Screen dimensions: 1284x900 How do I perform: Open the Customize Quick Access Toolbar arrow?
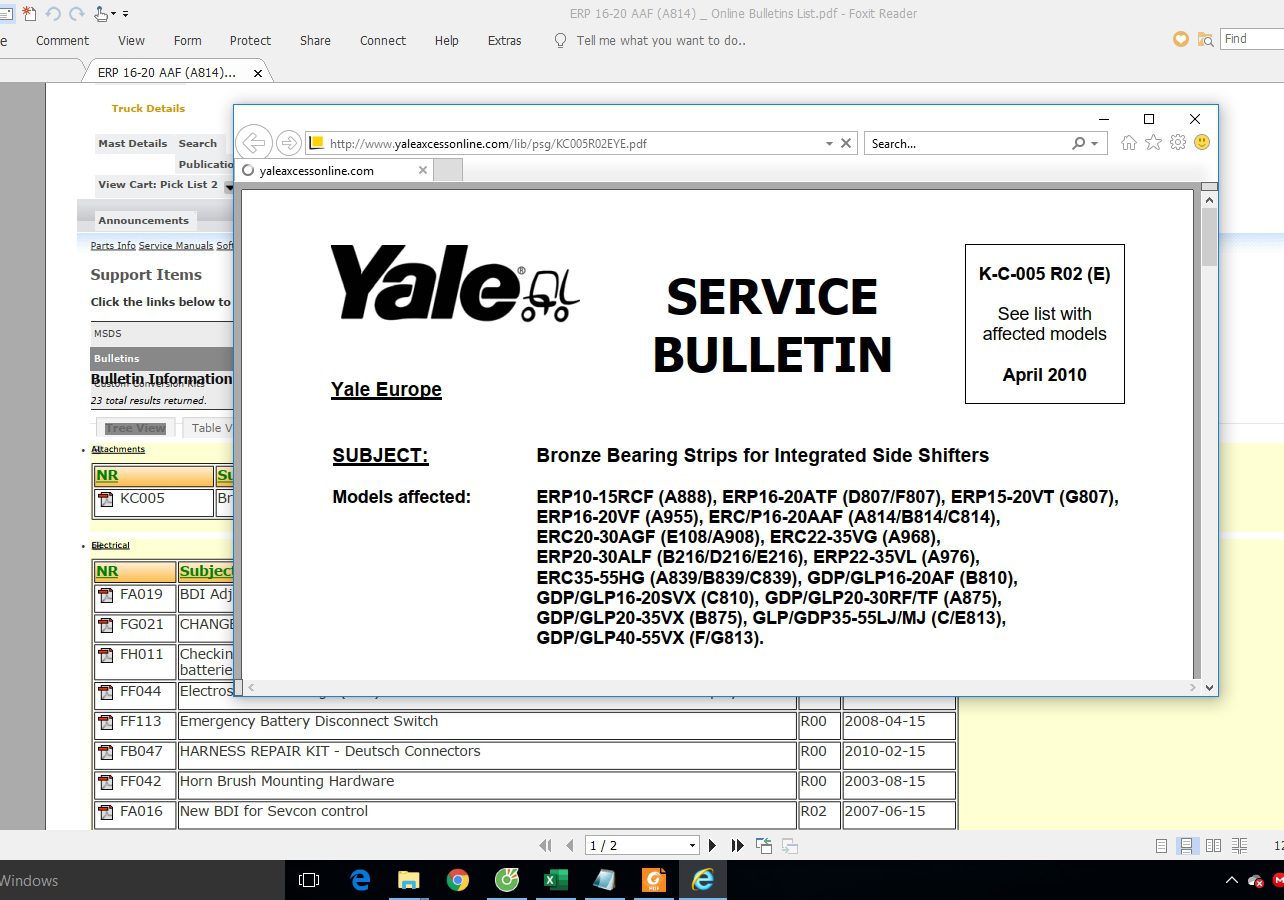pyautogui.click(x=125, y=14)
